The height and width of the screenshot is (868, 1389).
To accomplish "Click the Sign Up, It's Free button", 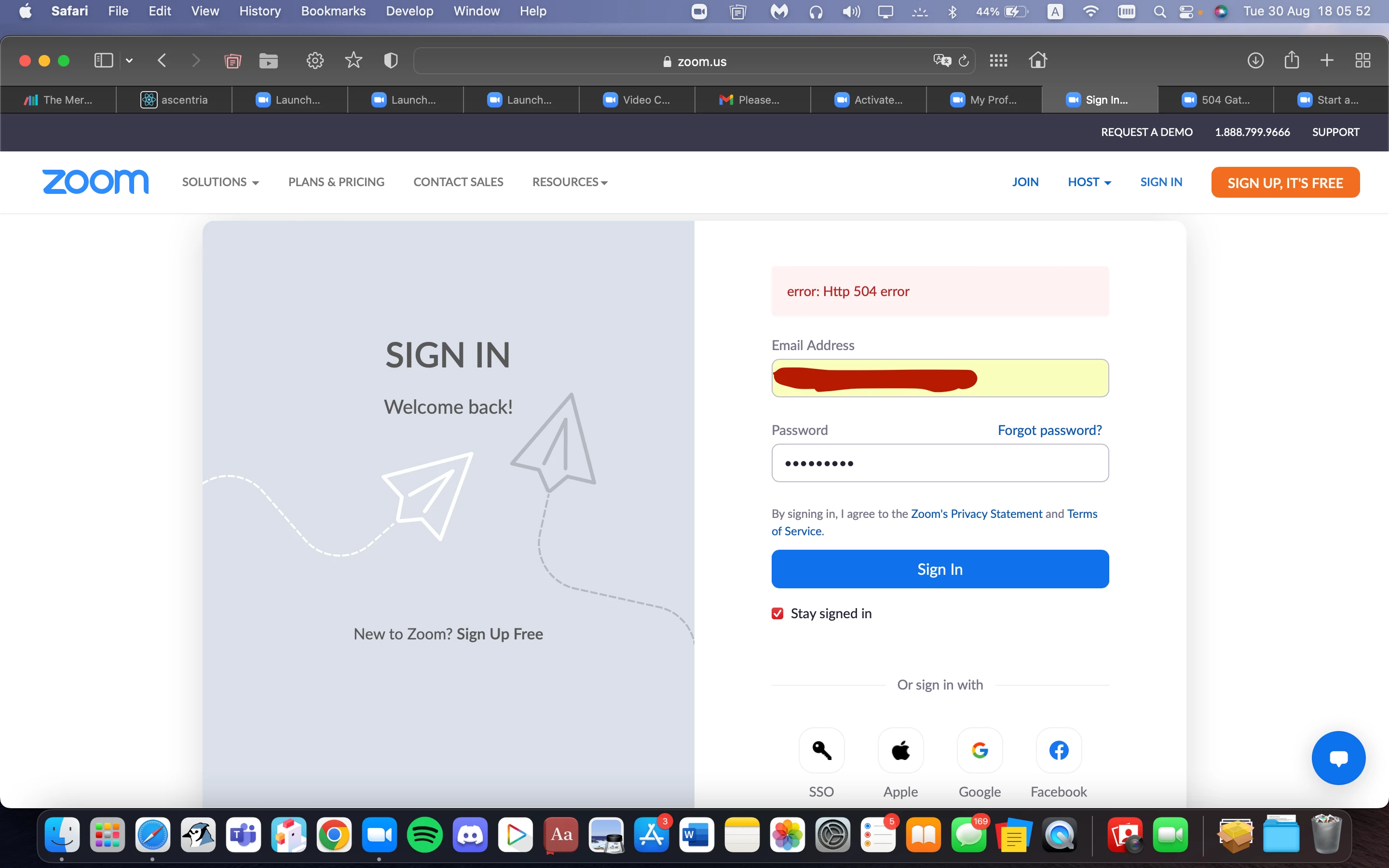I will tap(1284, 183).
